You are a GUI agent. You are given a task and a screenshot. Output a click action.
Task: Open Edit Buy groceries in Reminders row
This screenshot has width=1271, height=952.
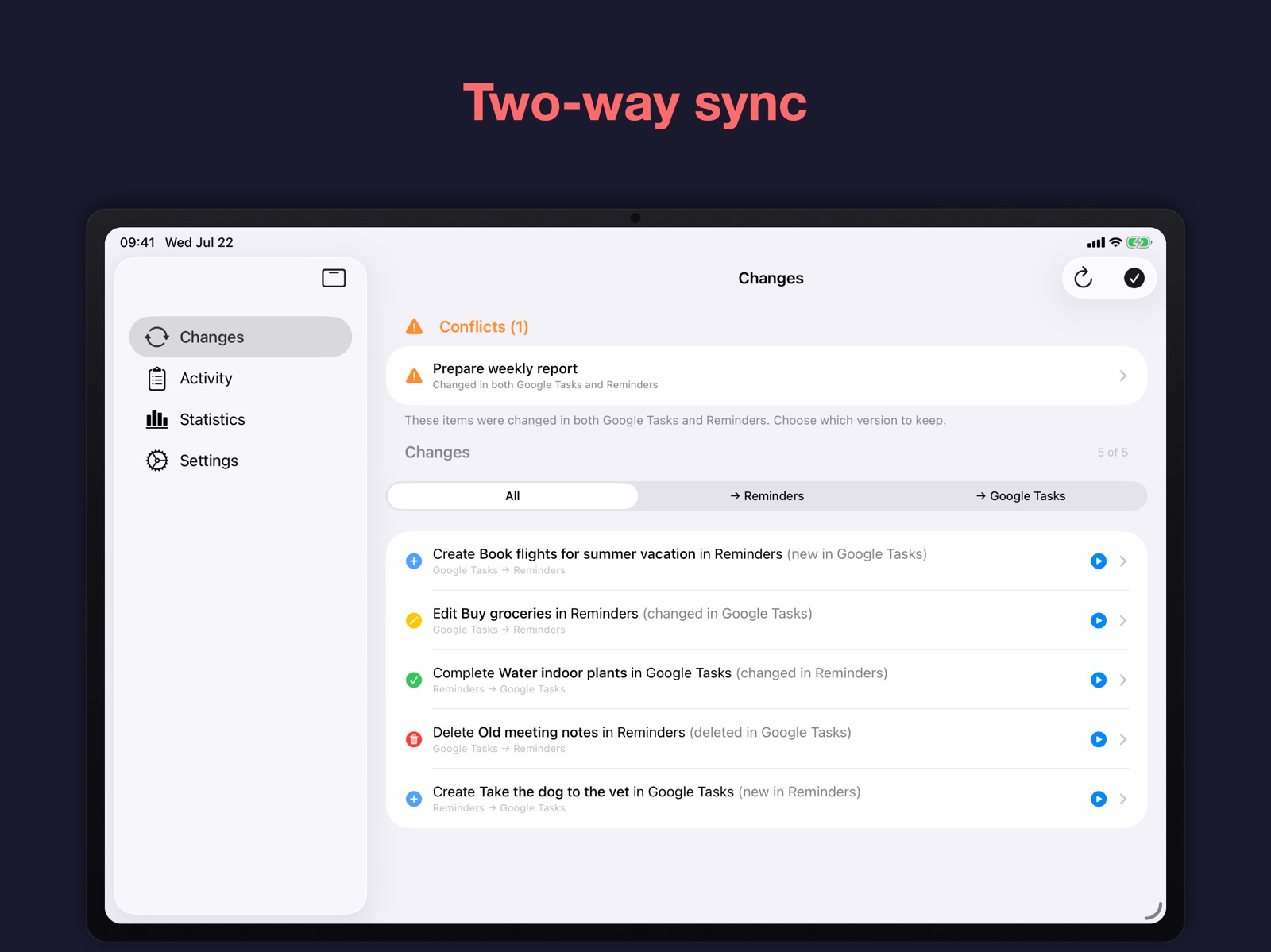[767, 621]
